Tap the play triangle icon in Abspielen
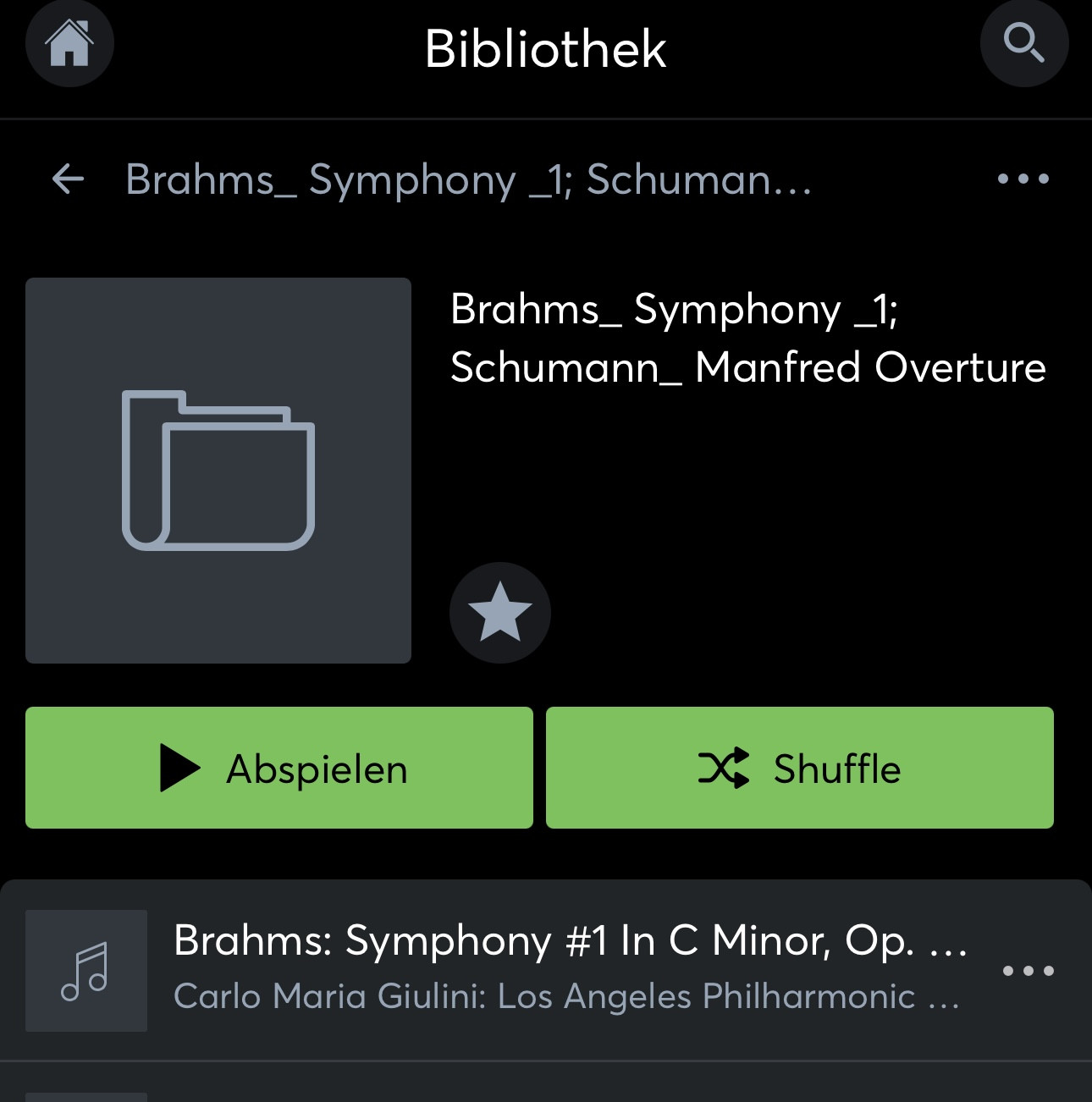Screen dimensions: 1092x1102 179,769
